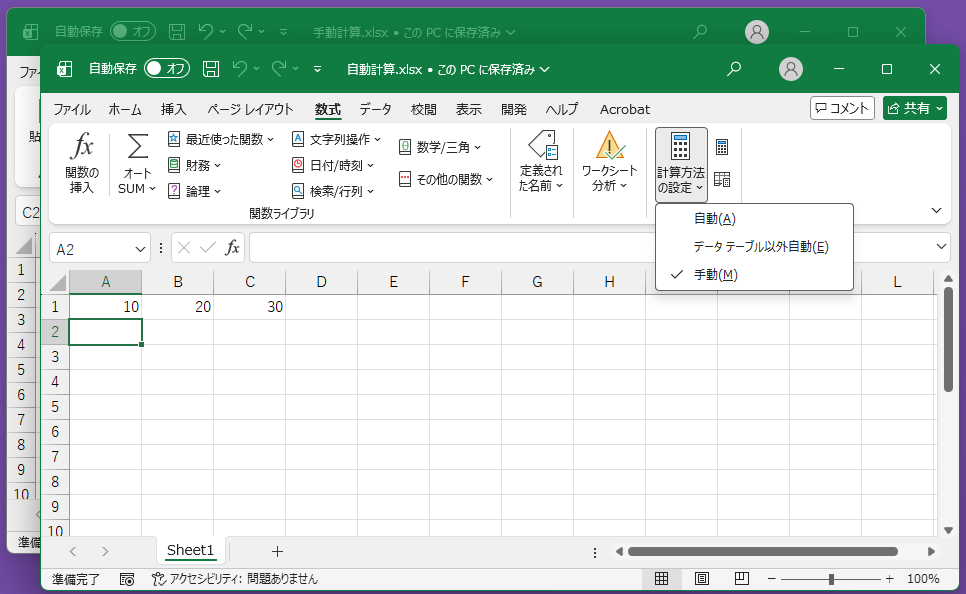The width and height of the screenshot is (966, 594).
Task: Open the Logical (論理) functions dropdown
Action: pyautogui.click(x=194, y=191)
